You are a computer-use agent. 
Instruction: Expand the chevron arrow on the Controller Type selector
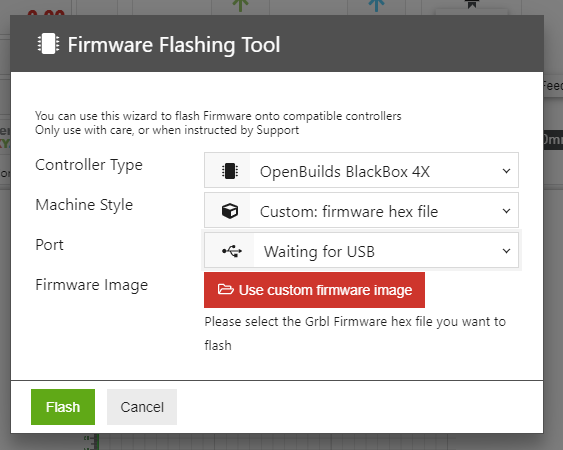pos(506,171)
